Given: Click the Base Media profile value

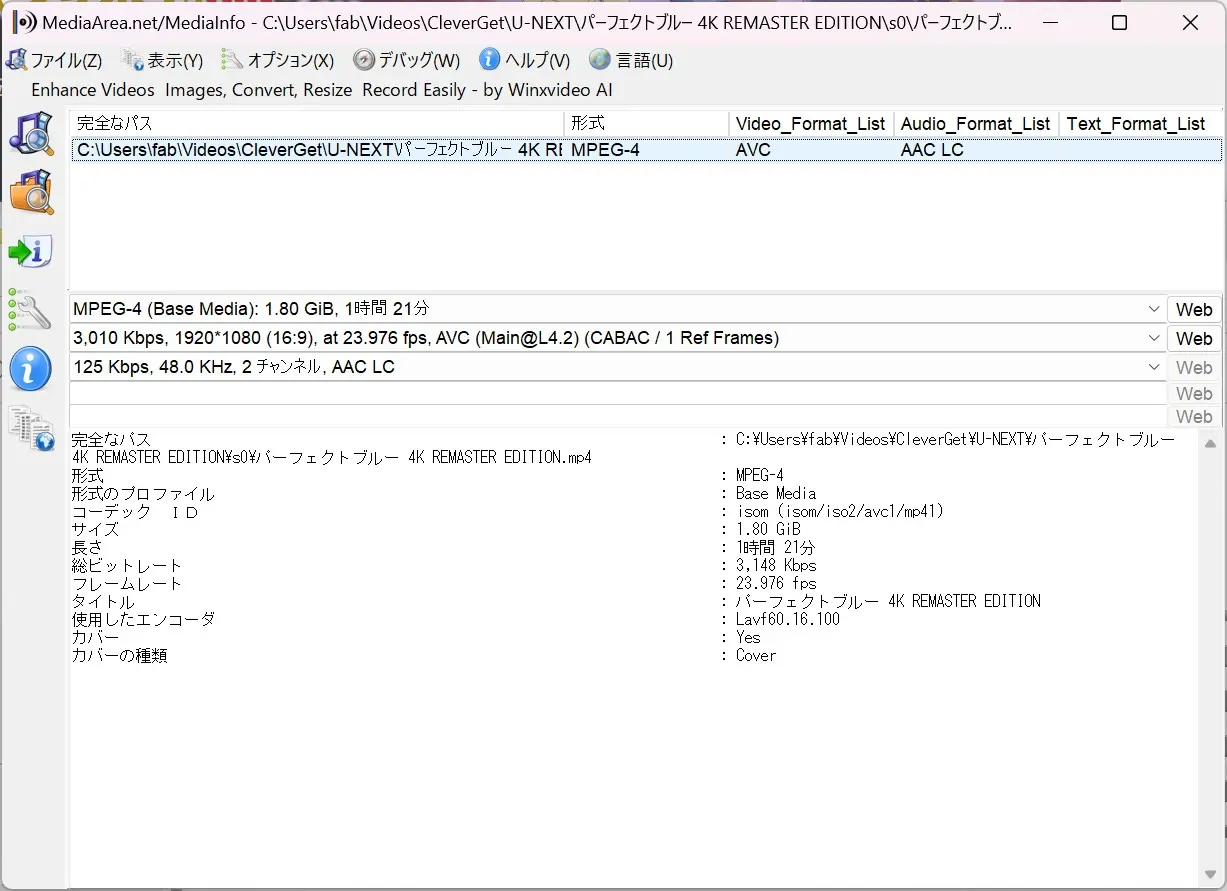Looking at the screenshot, I should [776, 493].
